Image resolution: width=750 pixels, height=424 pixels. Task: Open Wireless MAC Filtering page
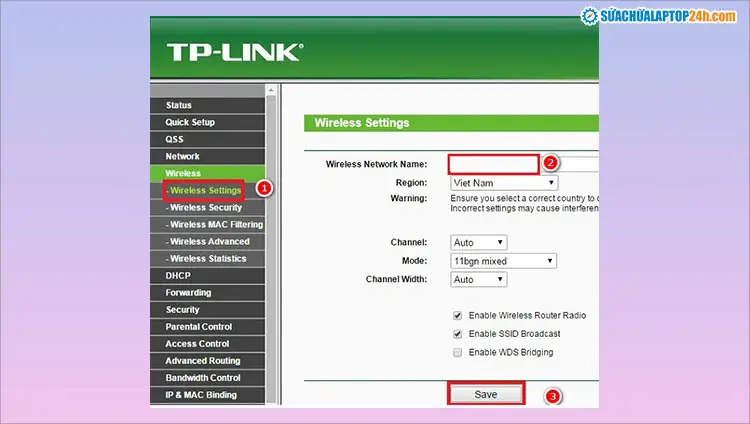tap(207, 224)
